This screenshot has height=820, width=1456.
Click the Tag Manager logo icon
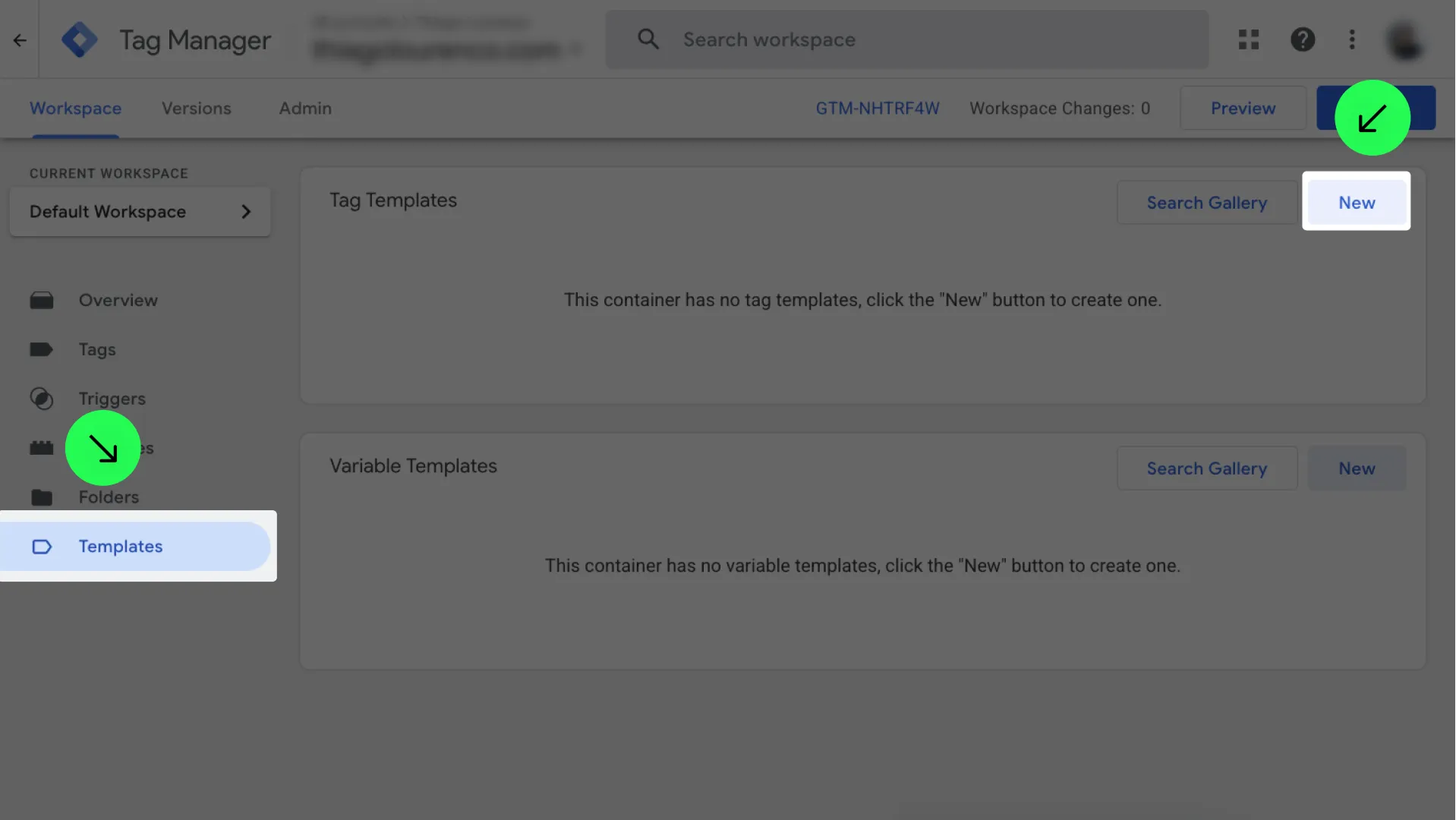[x=80, y=39]
